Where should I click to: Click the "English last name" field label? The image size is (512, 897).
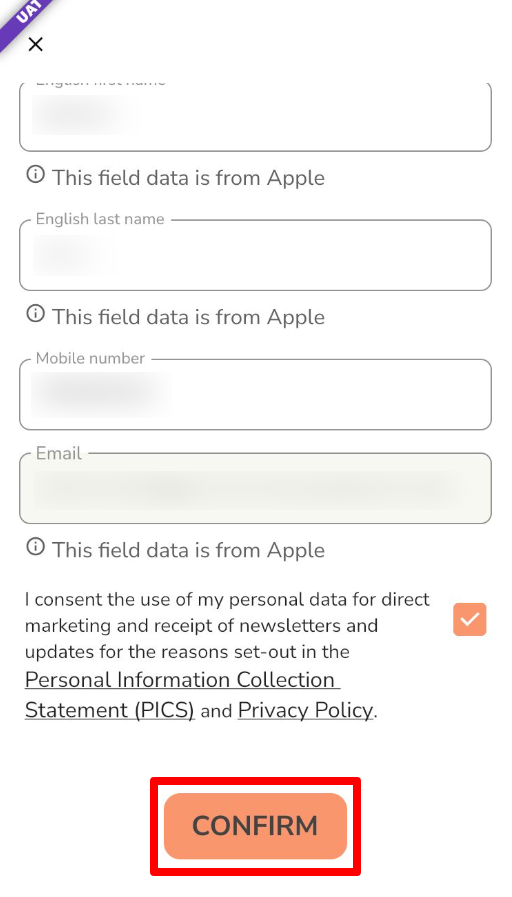tap(100, 219)
